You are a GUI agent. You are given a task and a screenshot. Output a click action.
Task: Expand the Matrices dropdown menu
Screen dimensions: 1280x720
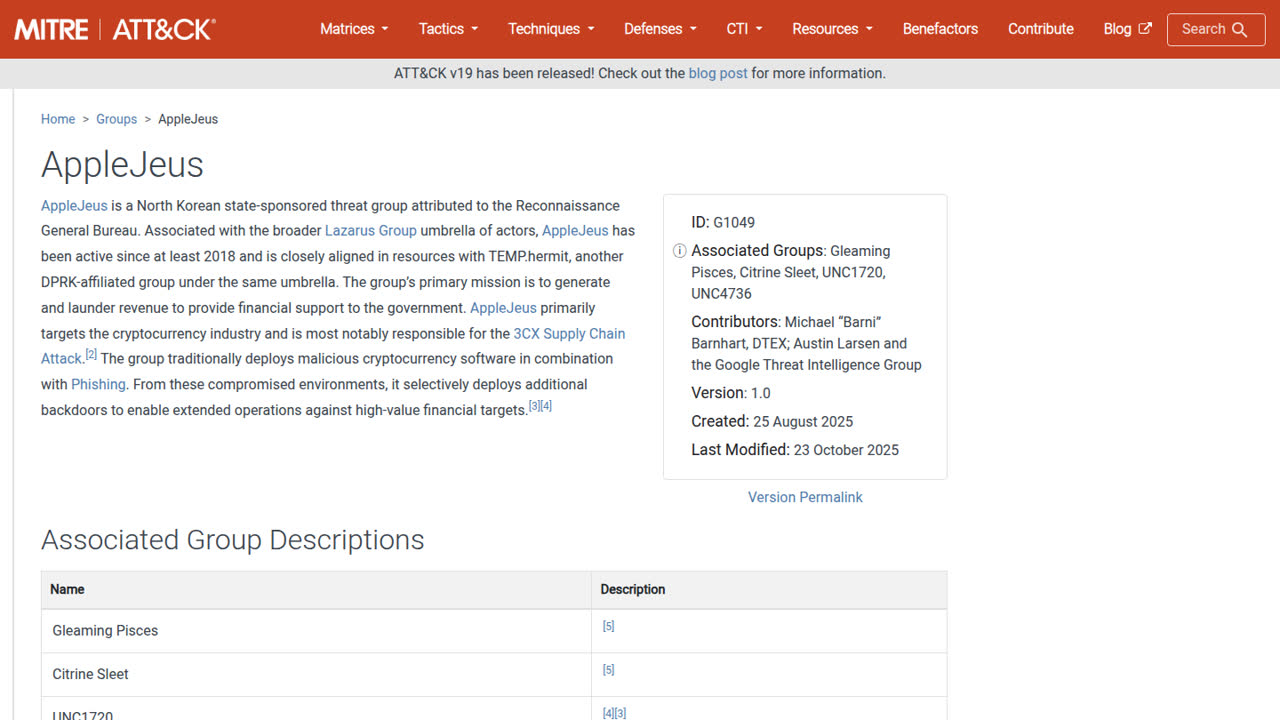pyautogui.click(x=354, y=29)
